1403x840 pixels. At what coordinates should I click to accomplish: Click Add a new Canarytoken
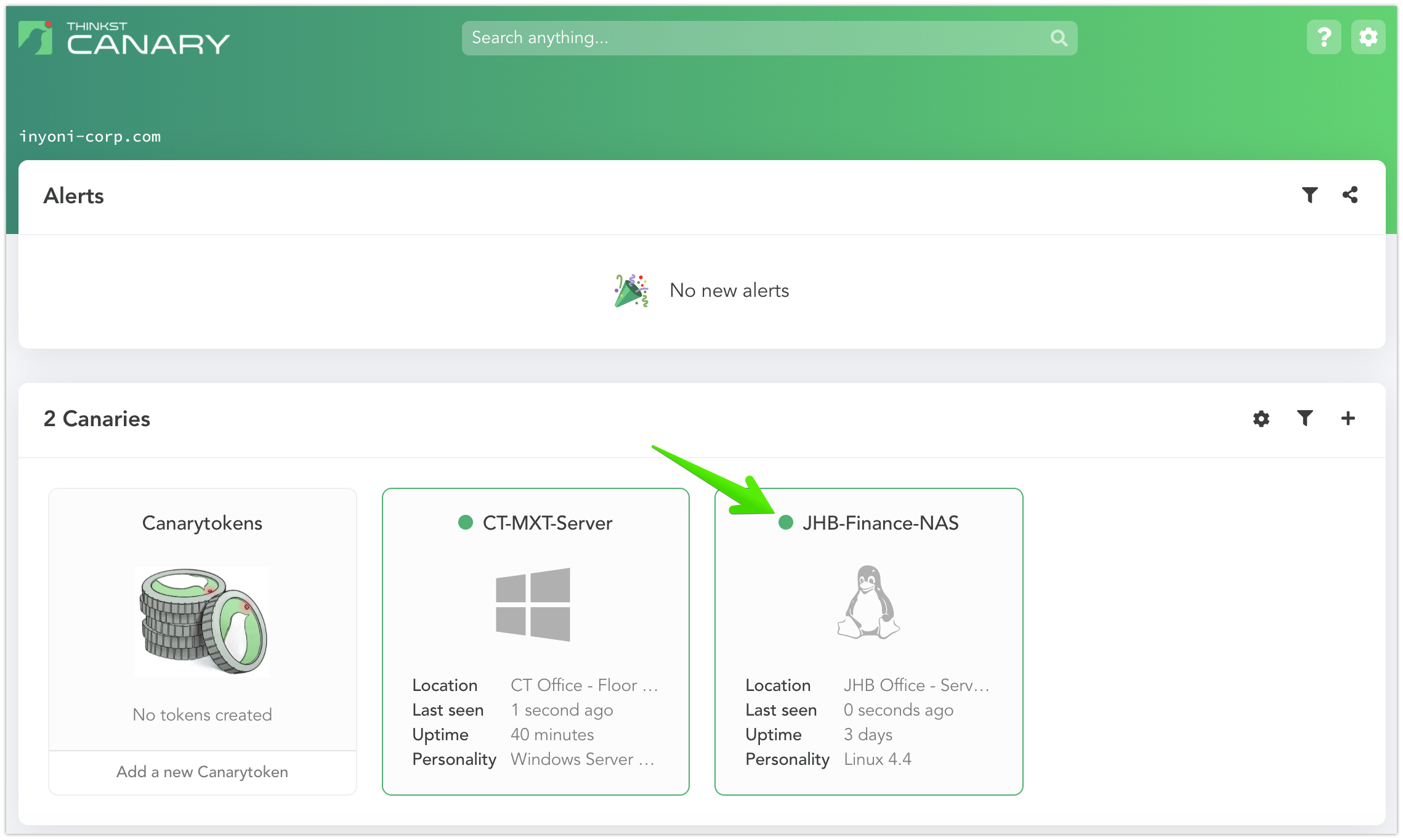coord(202,772)
